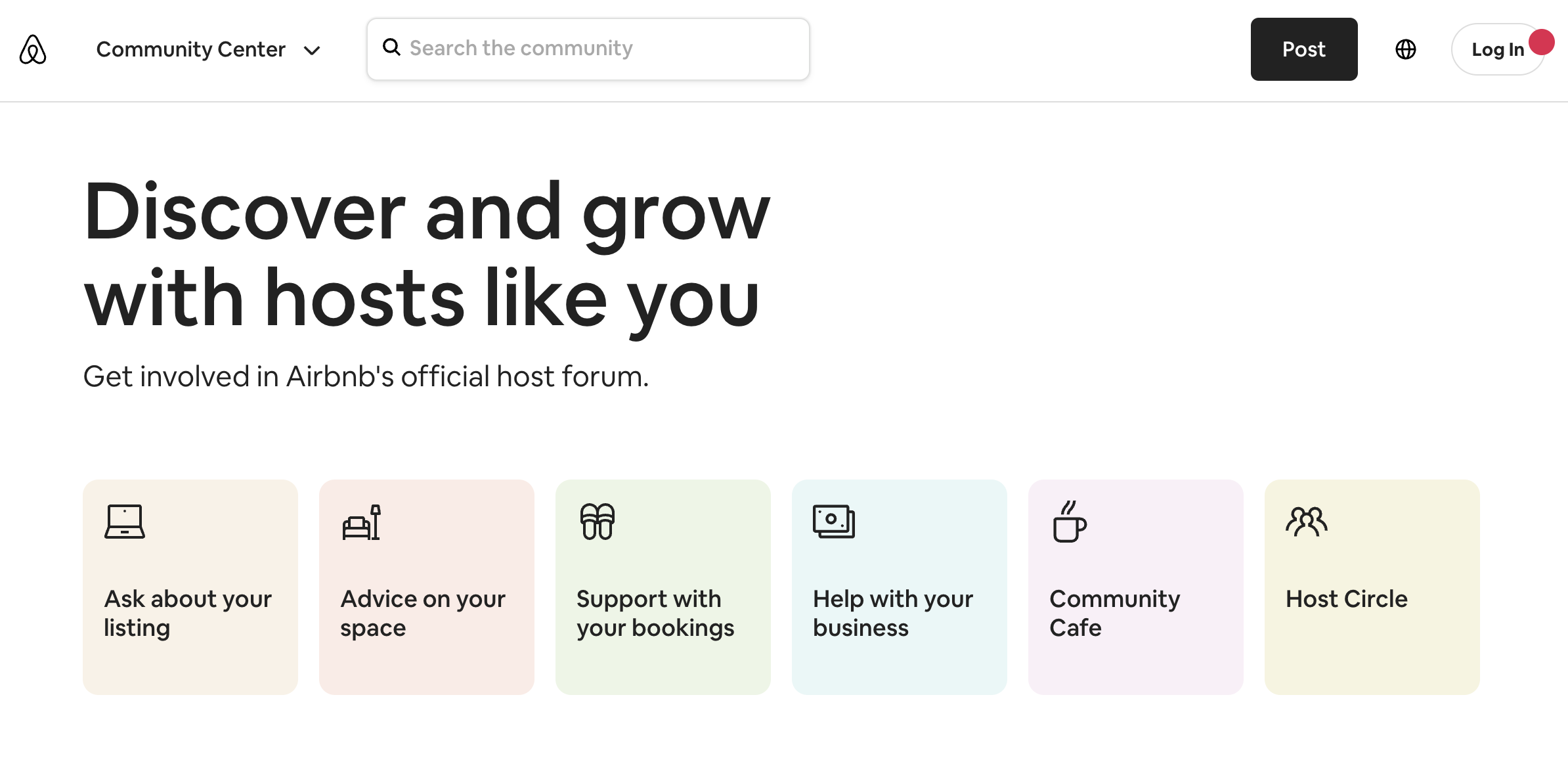Click the laptop icon for listing questions
Image resolution: width=1568 pixels, height=762 pixels.
point(125,522)
